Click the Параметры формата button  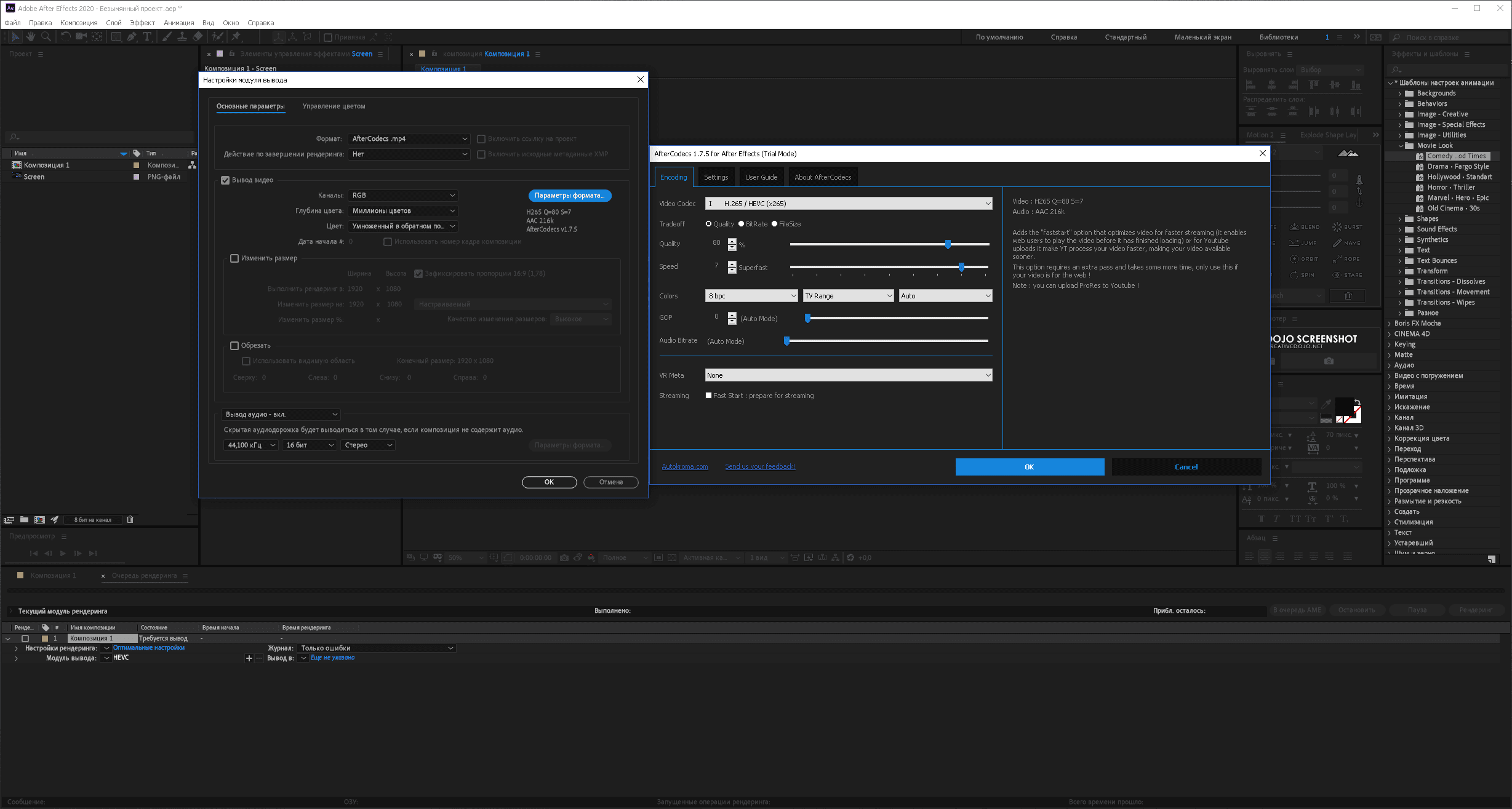569,196
